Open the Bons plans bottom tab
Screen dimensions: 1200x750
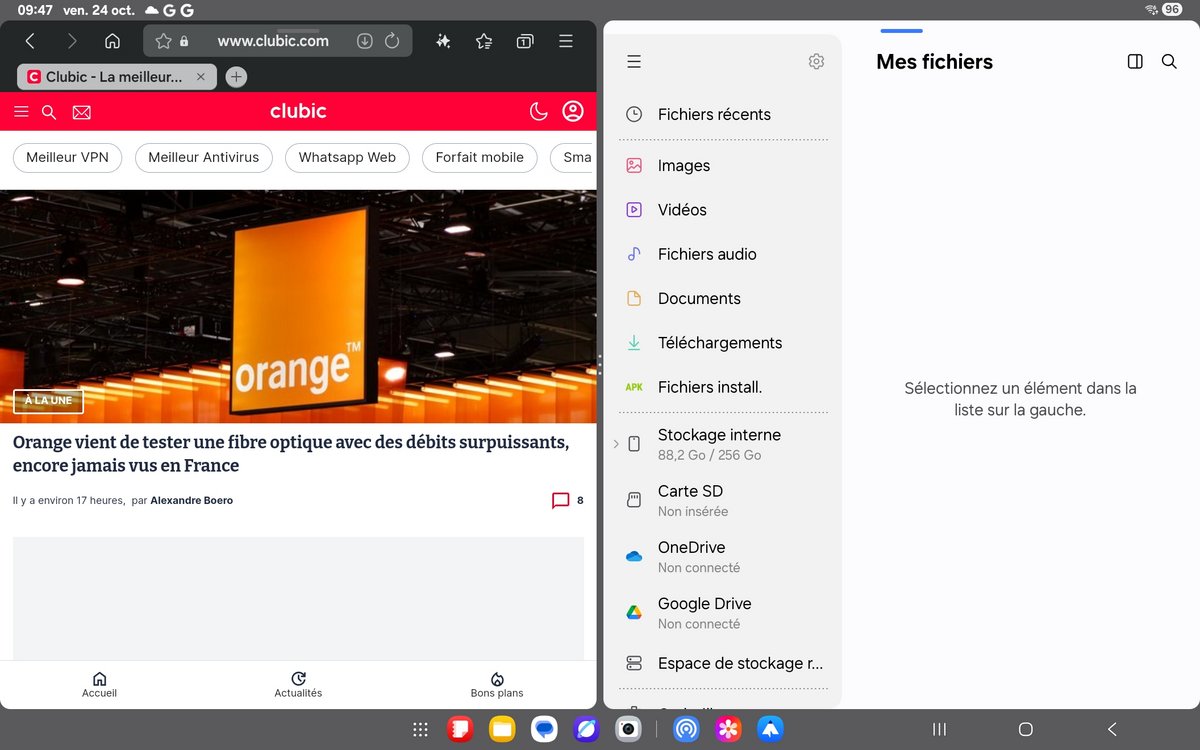(497, 684)
